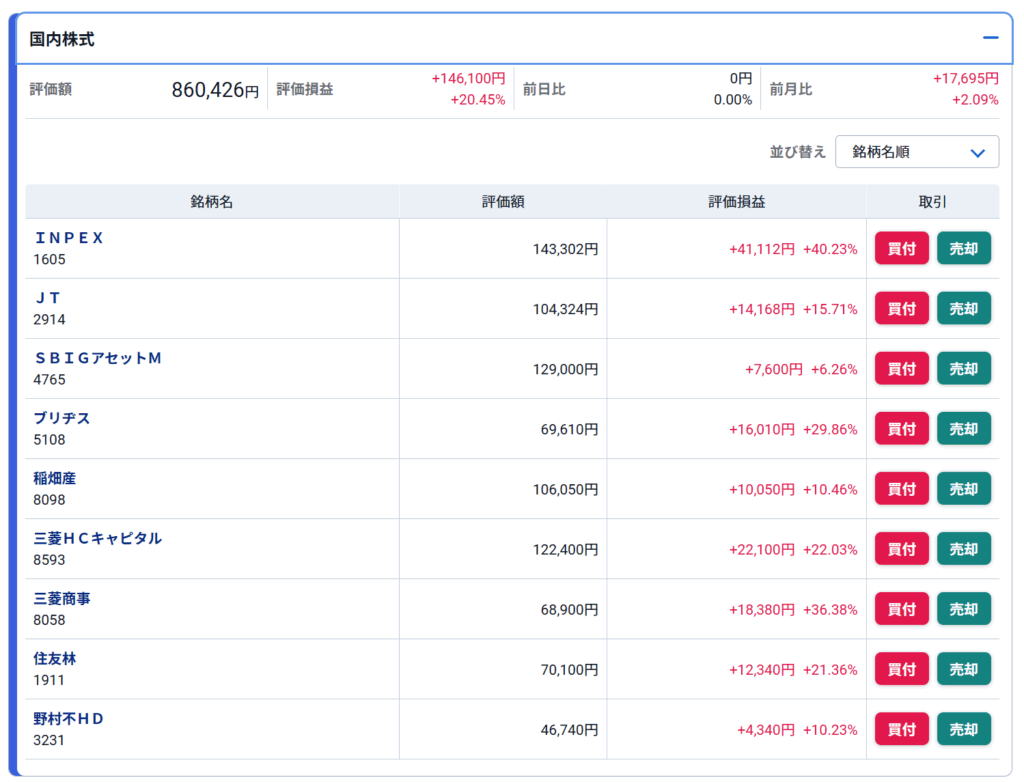Viewport: 1024px width, 782px height.
Task: Open the 野村不HD stock link
Action: pos(69,719)
